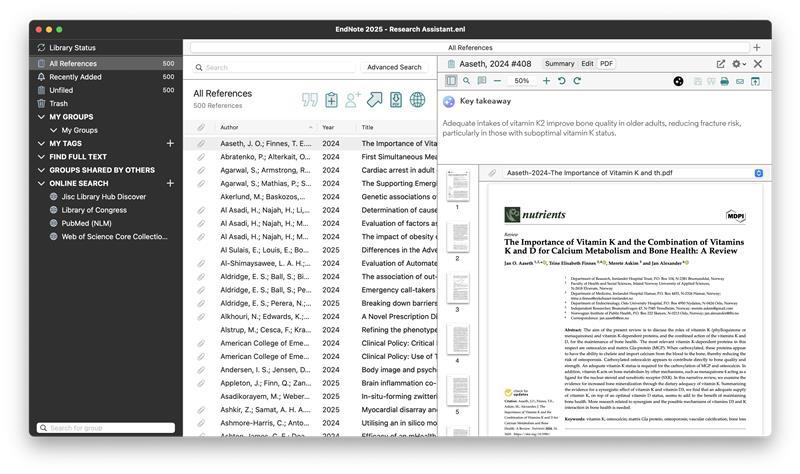Open PDF in external window icon

point(755,81)
